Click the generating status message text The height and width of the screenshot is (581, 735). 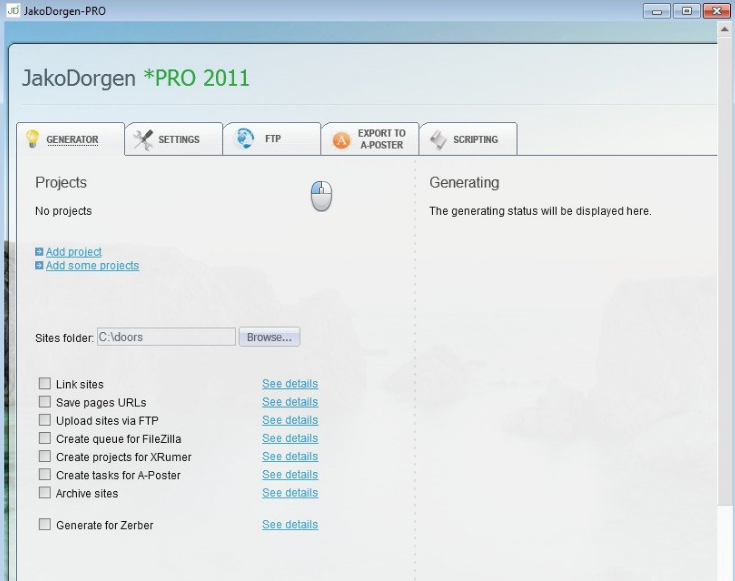click(x=540, y=211)
